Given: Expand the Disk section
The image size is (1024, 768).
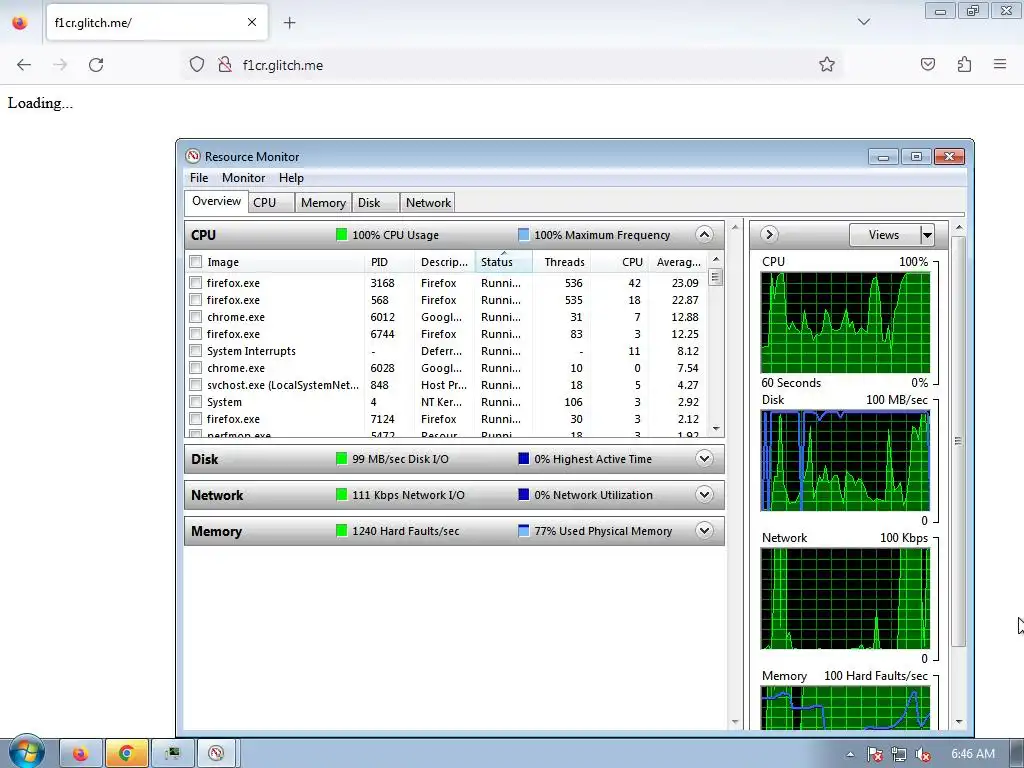Looking at the screenshot, I should (704, 458).
